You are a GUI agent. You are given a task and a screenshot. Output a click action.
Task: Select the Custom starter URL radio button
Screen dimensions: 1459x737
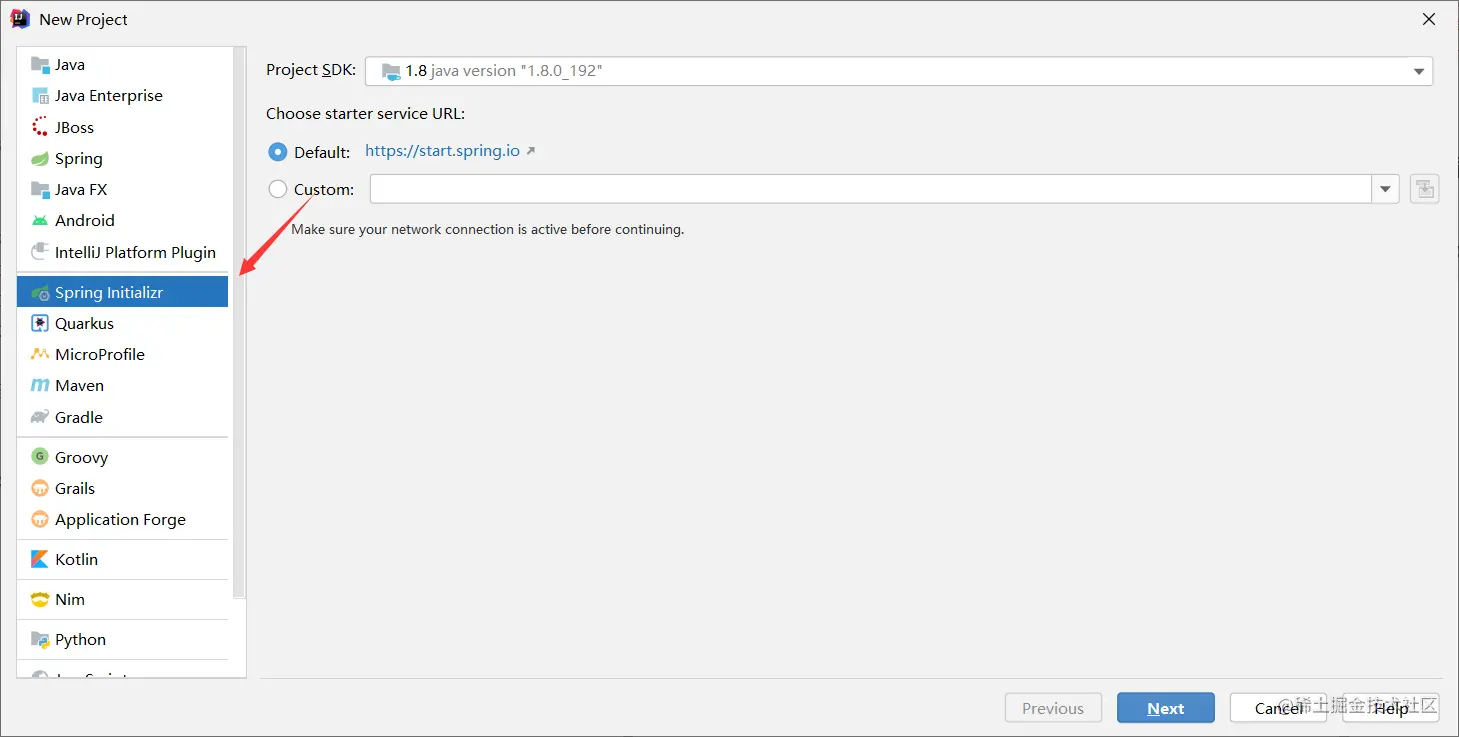(278, 189)
